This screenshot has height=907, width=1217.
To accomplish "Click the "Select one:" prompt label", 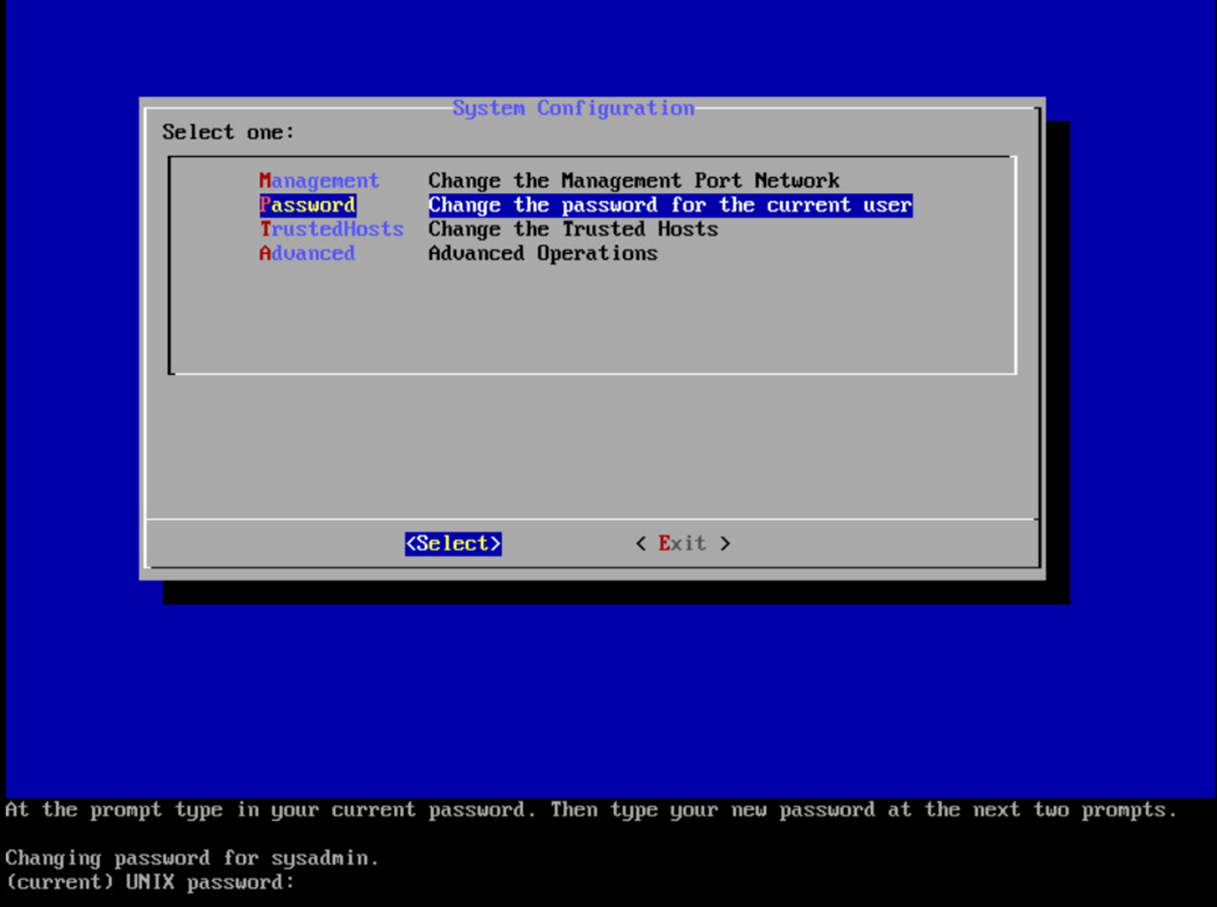I will click(229, 132).
